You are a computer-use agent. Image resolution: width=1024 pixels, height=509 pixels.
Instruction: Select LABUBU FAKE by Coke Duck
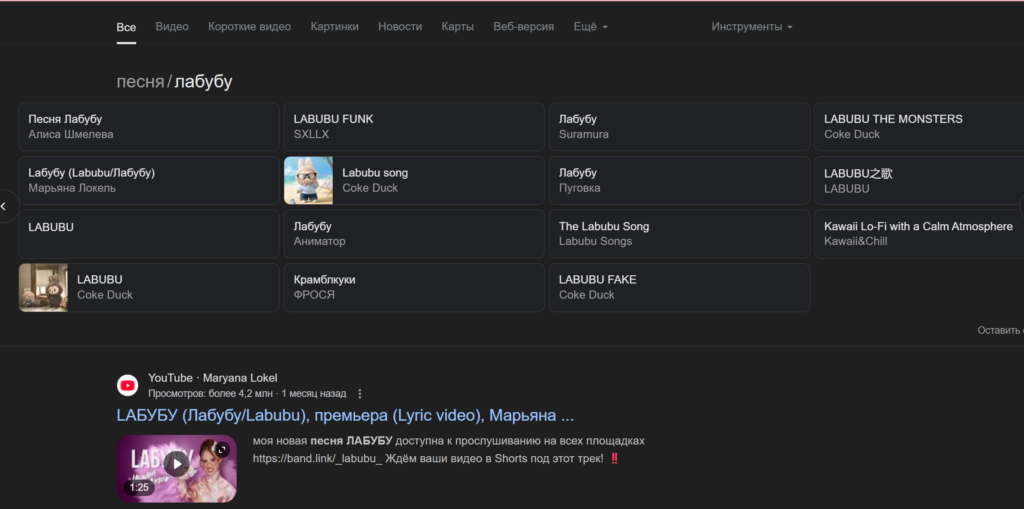click(x=679, y=287)
